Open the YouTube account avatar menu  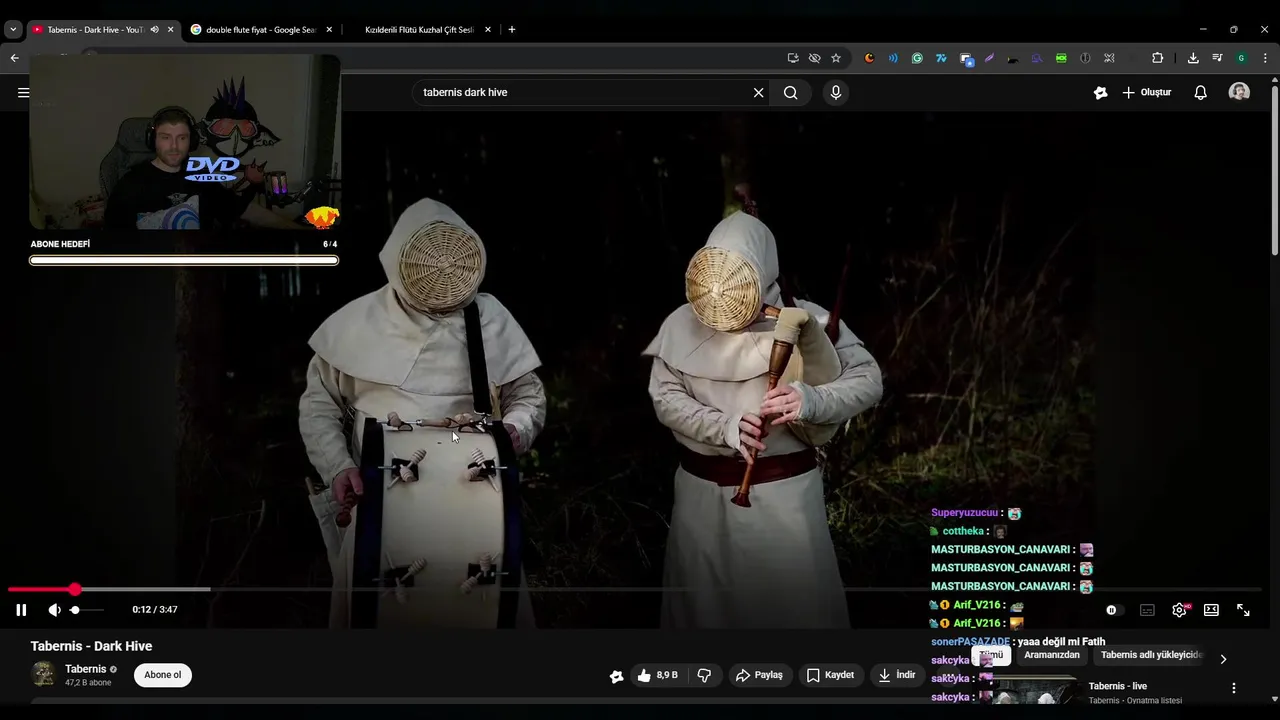(1239, 92)
